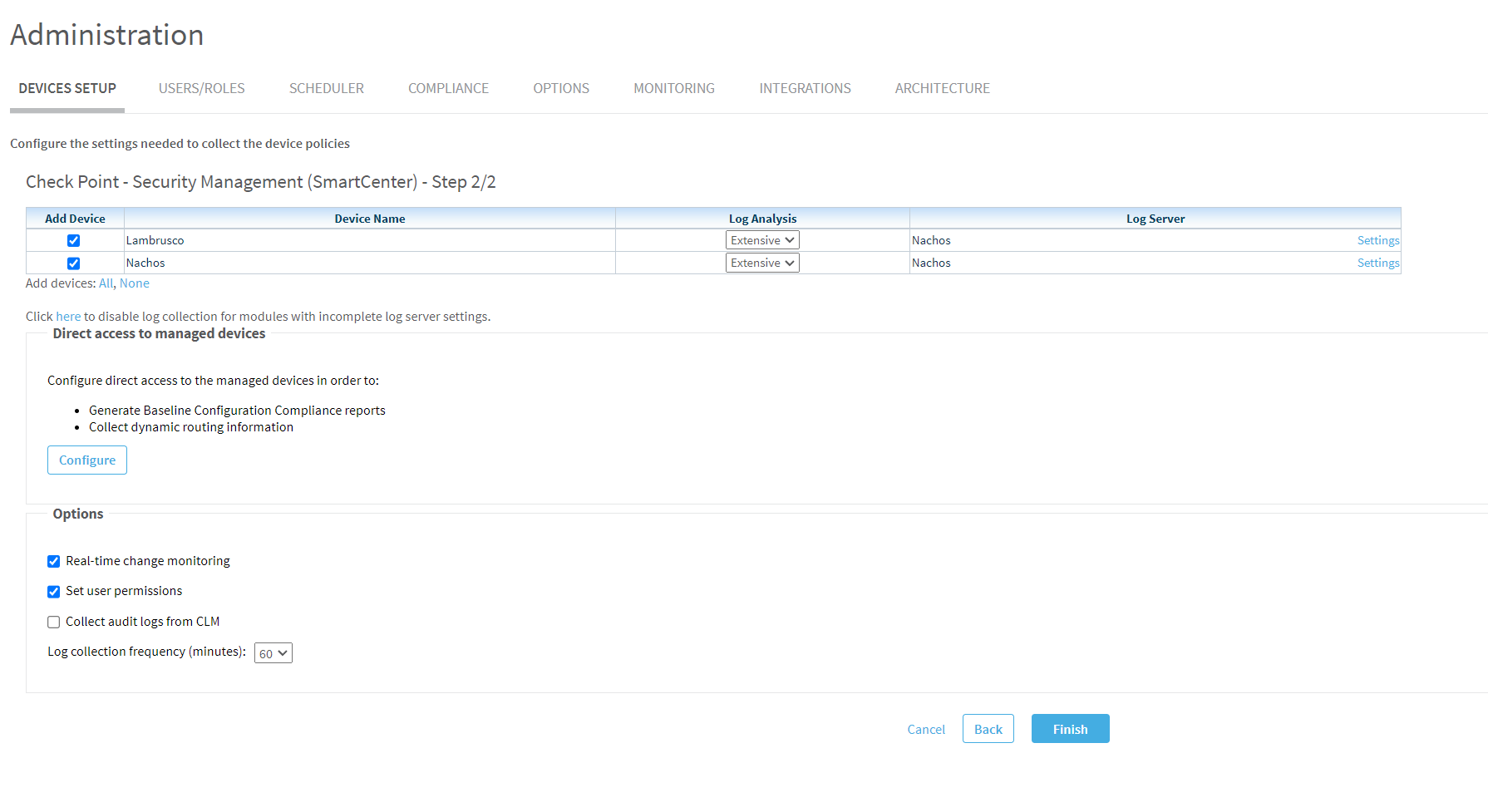Switch to the Users/Roles tab
The height and width of the screenshot is (812, 1488).
[201, 88]
